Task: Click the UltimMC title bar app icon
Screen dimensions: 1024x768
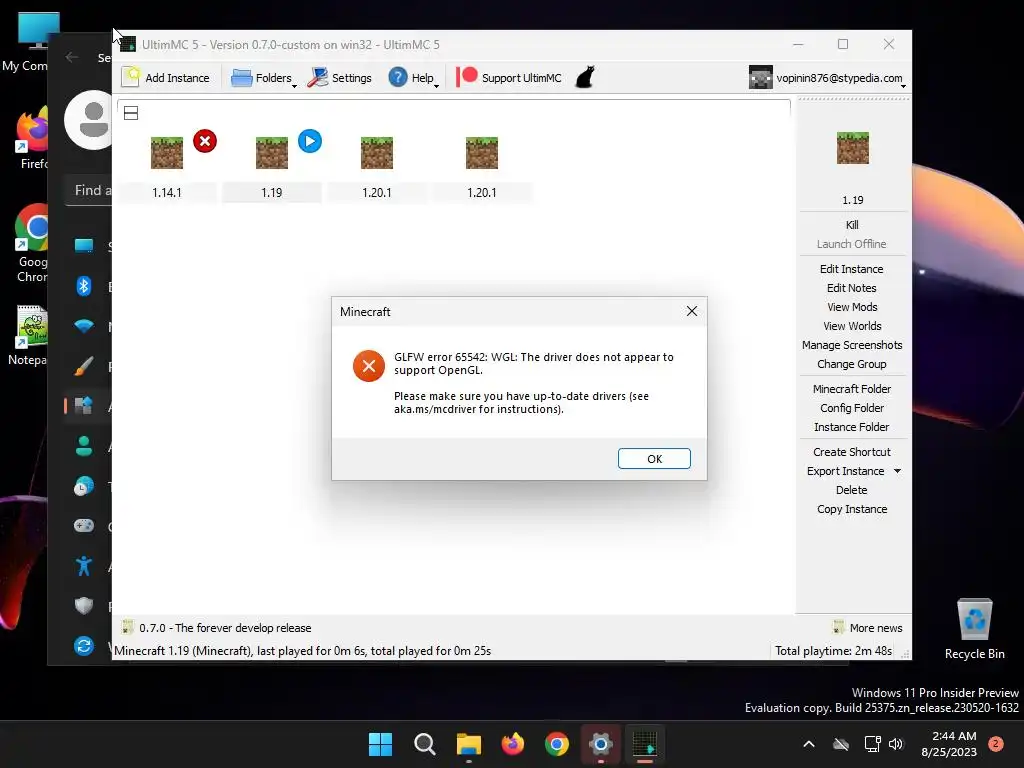Action: (x=127, y=44)
